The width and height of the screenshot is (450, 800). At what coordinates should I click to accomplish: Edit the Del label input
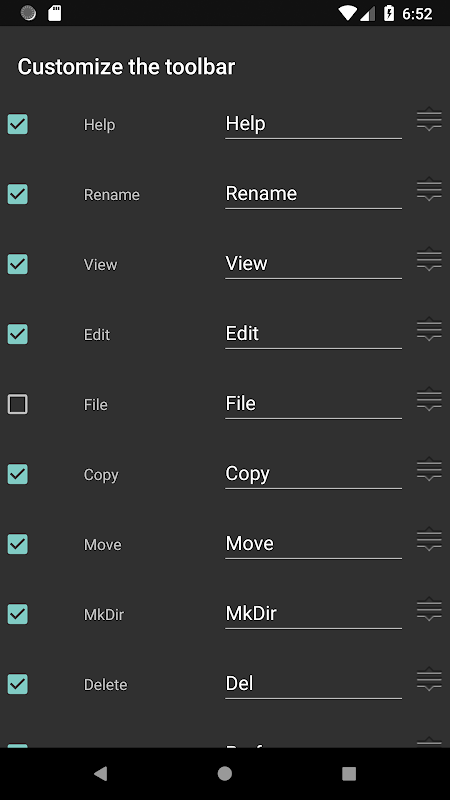313,684
